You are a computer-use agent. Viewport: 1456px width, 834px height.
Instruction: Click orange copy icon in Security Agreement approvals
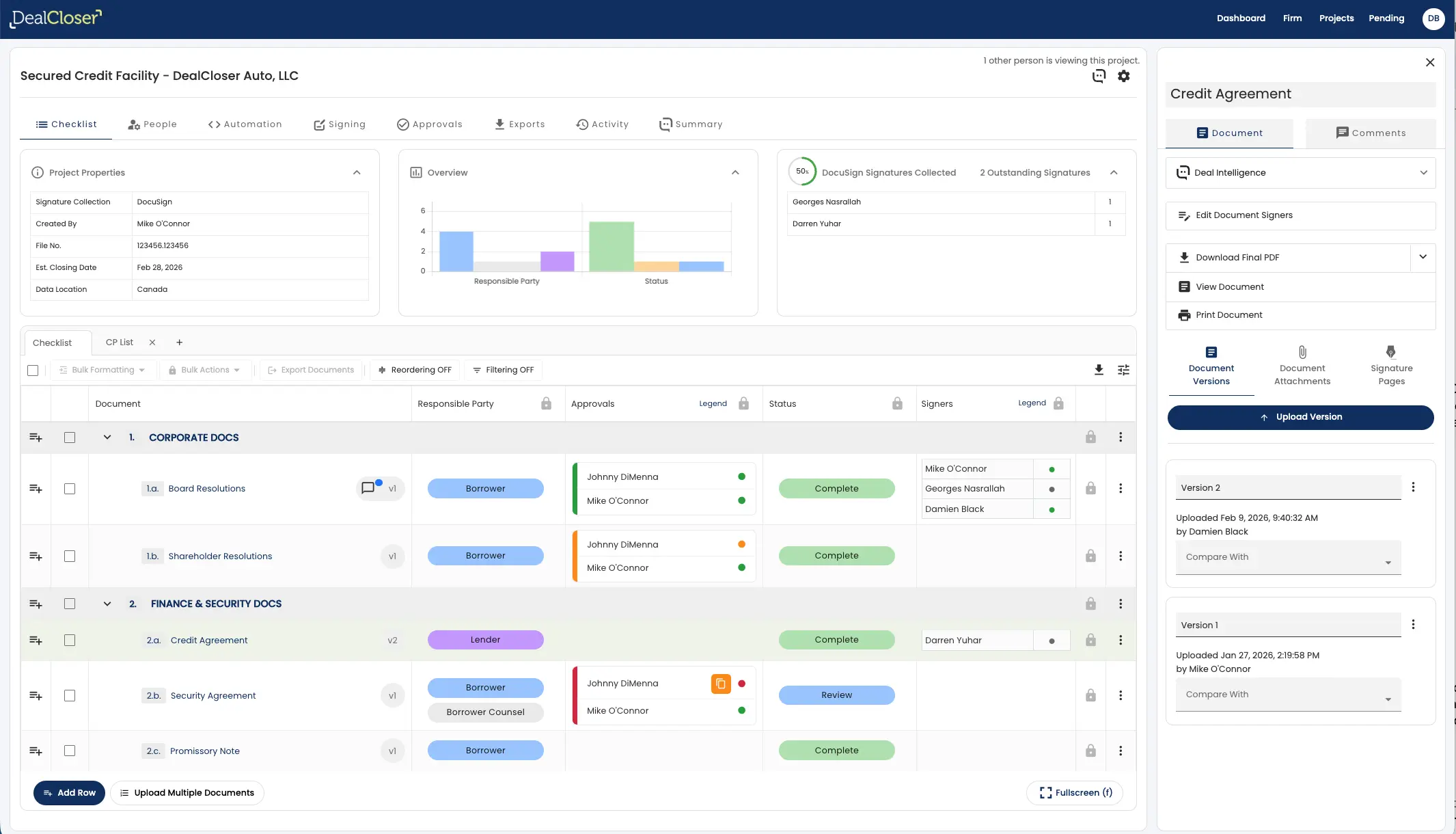[x=720, y=684]
